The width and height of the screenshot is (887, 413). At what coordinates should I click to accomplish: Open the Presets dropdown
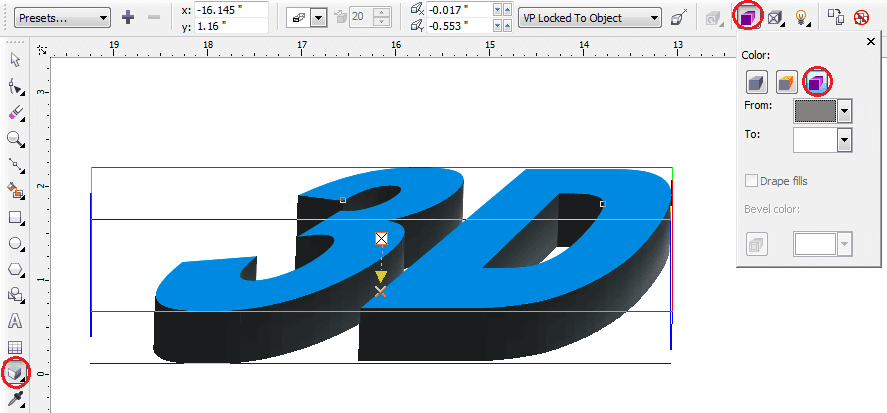point(62,18)
